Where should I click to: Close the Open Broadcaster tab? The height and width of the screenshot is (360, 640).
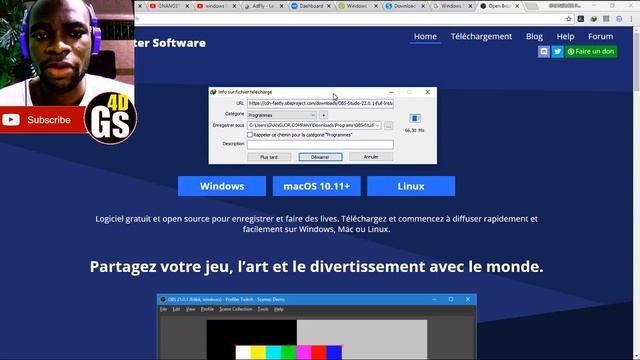pyautogui.click(x=517, y=6)
